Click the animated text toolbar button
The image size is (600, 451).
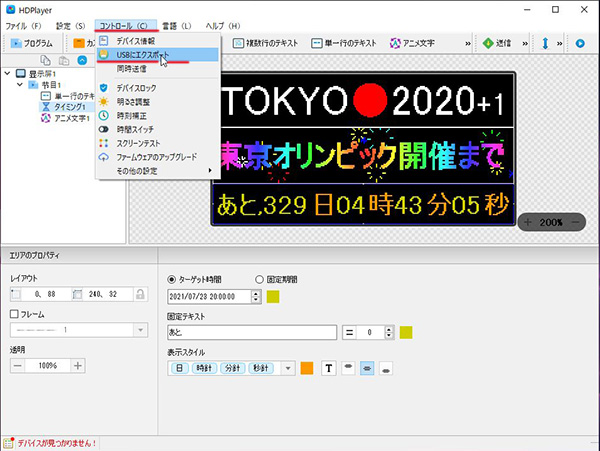pos(412,43)
